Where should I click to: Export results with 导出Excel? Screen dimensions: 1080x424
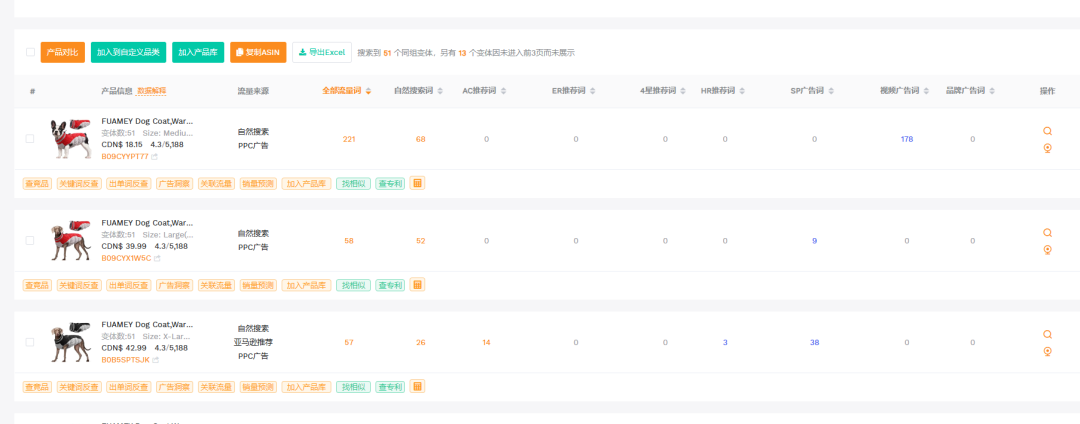tap(322, 52)
